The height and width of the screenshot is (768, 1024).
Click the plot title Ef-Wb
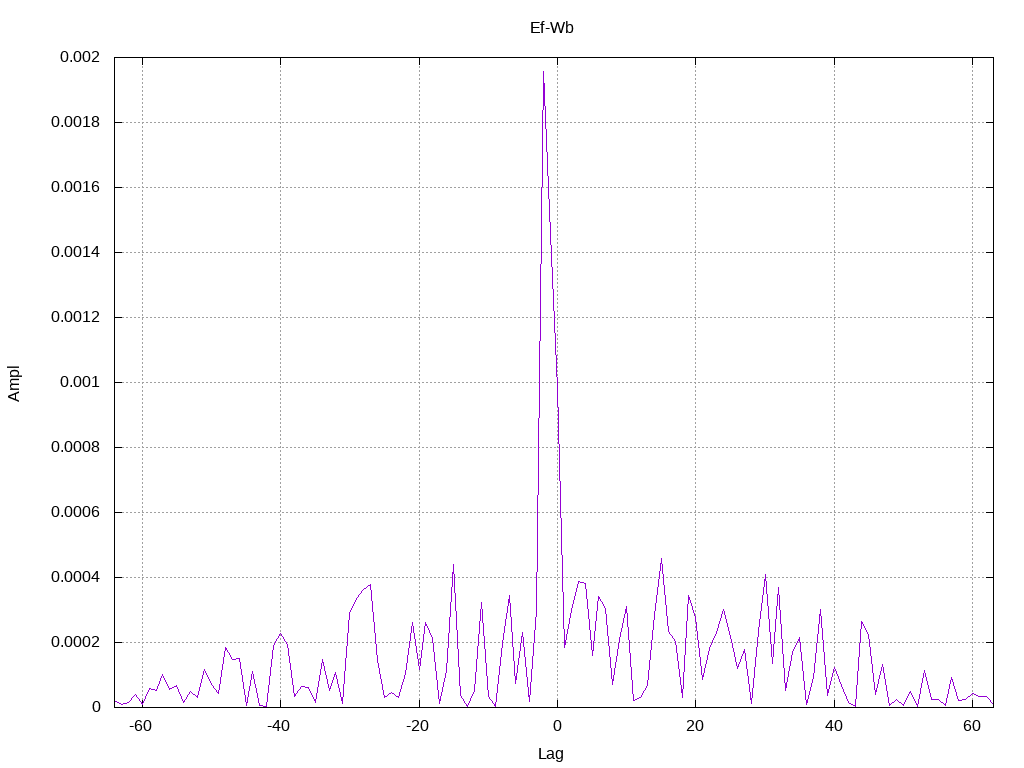pyautogui.click(x=552, y=28)
